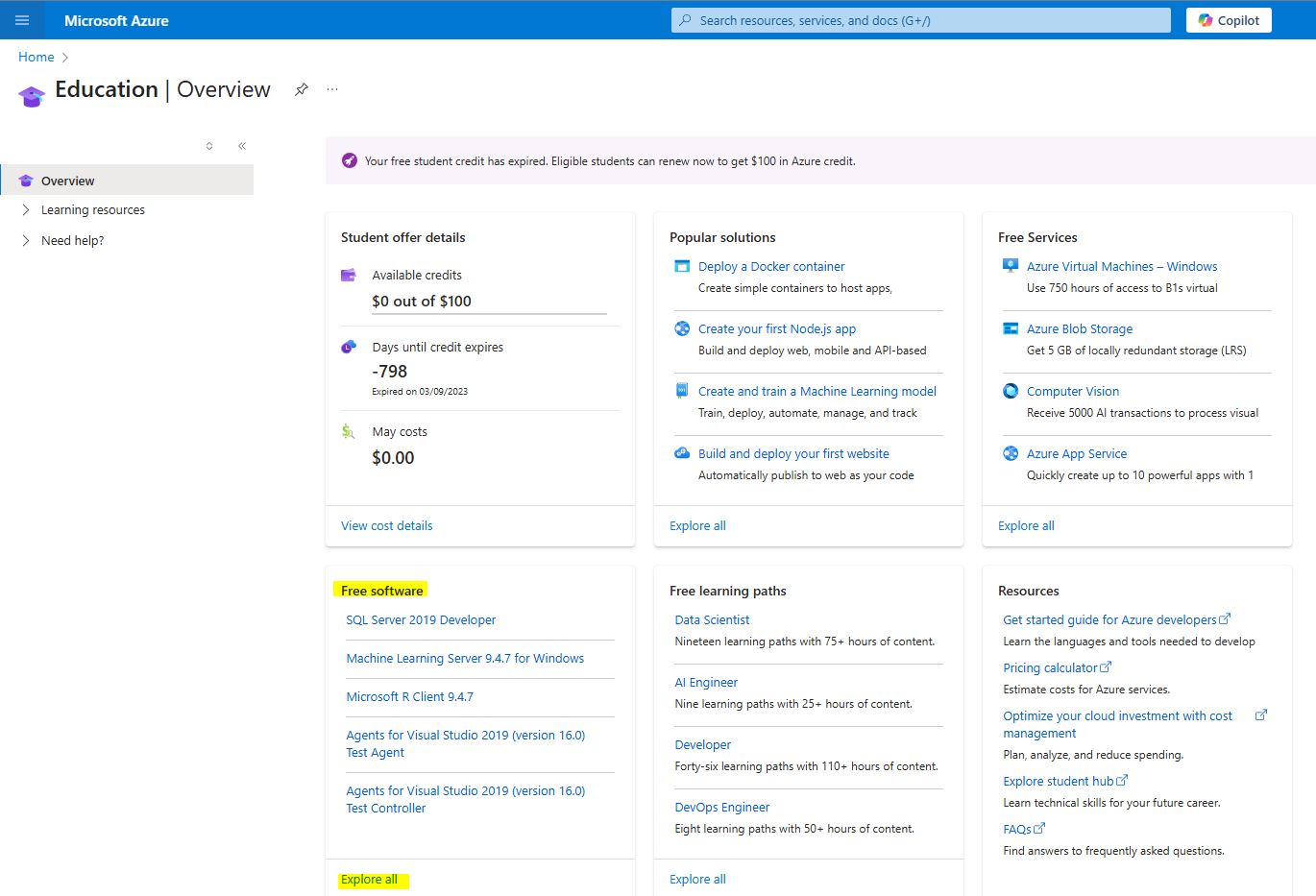Open the more options ellipsis

click(x=332, y=89)
